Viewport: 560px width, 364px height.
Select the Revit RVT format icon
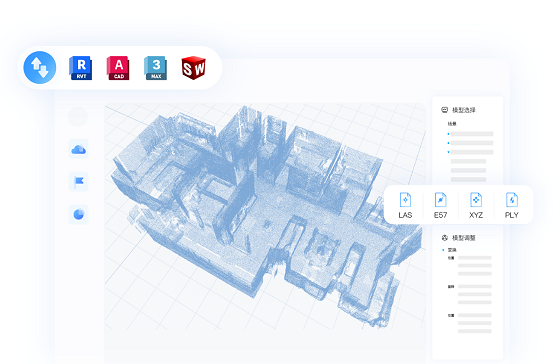[81, 68]
